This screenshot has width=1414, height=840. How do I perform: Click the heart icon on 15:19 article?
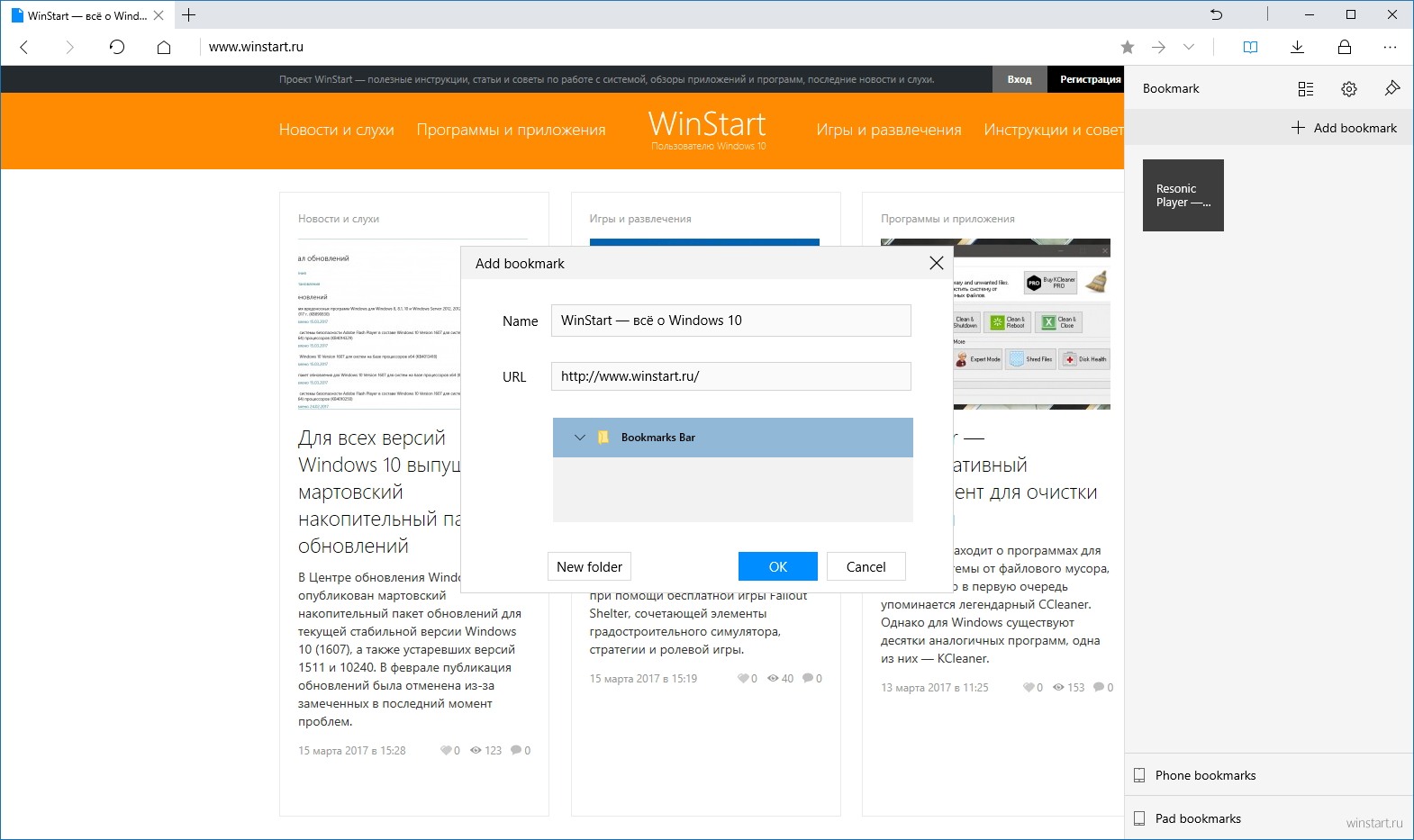click(743, 678)
